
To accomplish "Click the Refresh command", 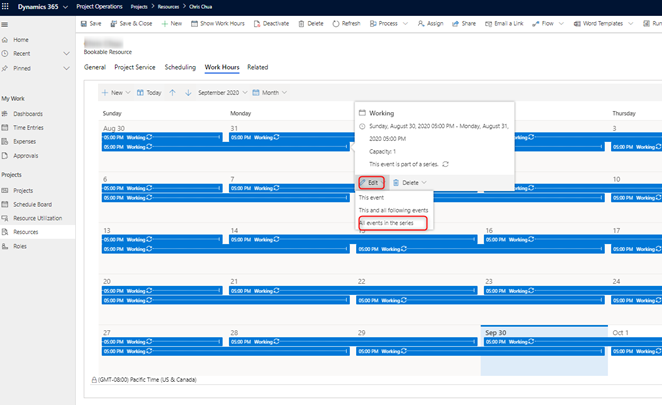I will tap(345, 23).
